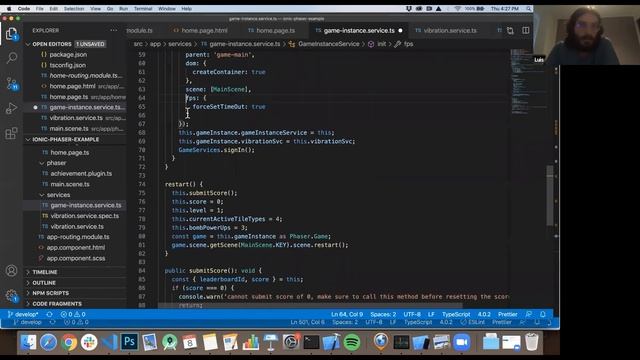Open Photoshop from the dock
The height and width of the screenshot is (360, 640).
coord(129,342)
